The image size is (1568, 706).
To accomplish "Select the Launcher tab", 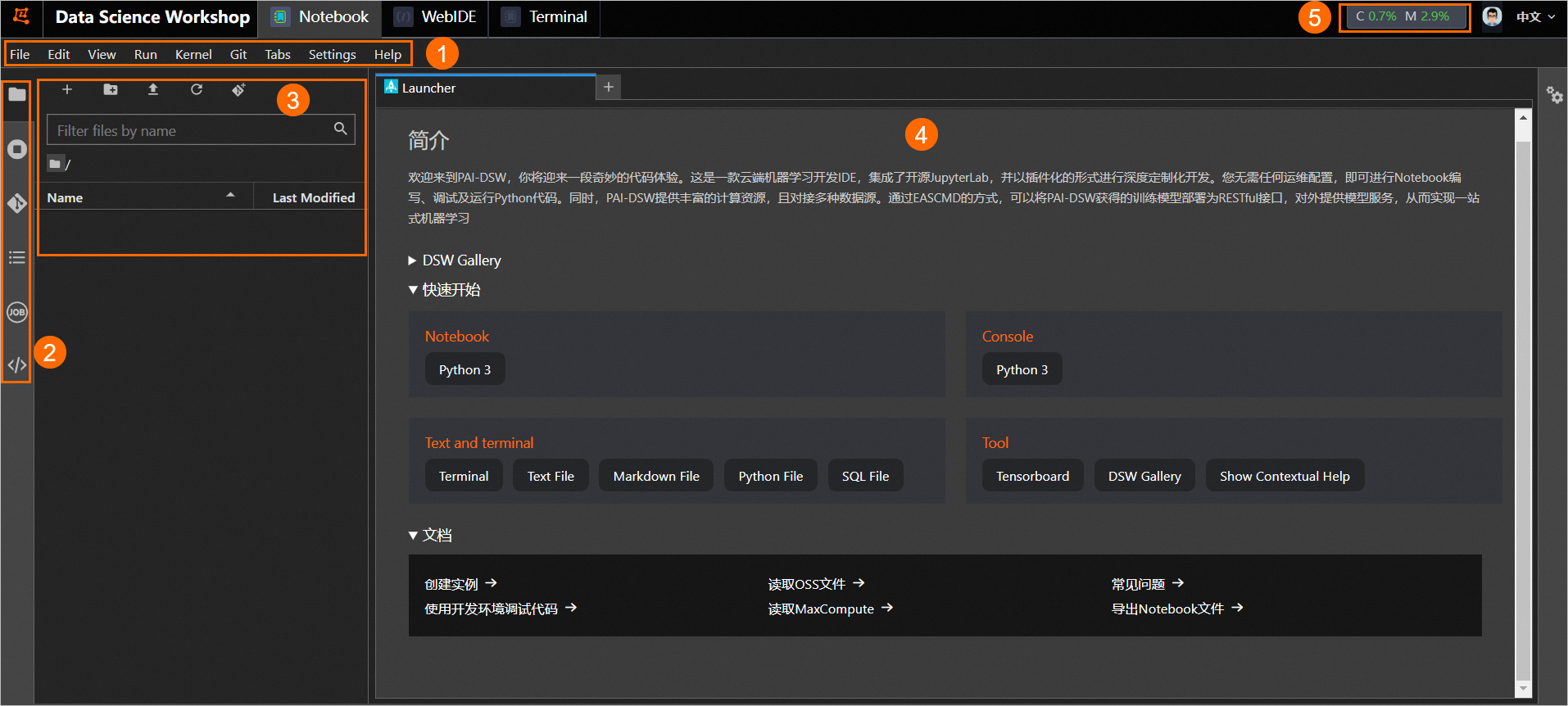I will tap(486, 88).
